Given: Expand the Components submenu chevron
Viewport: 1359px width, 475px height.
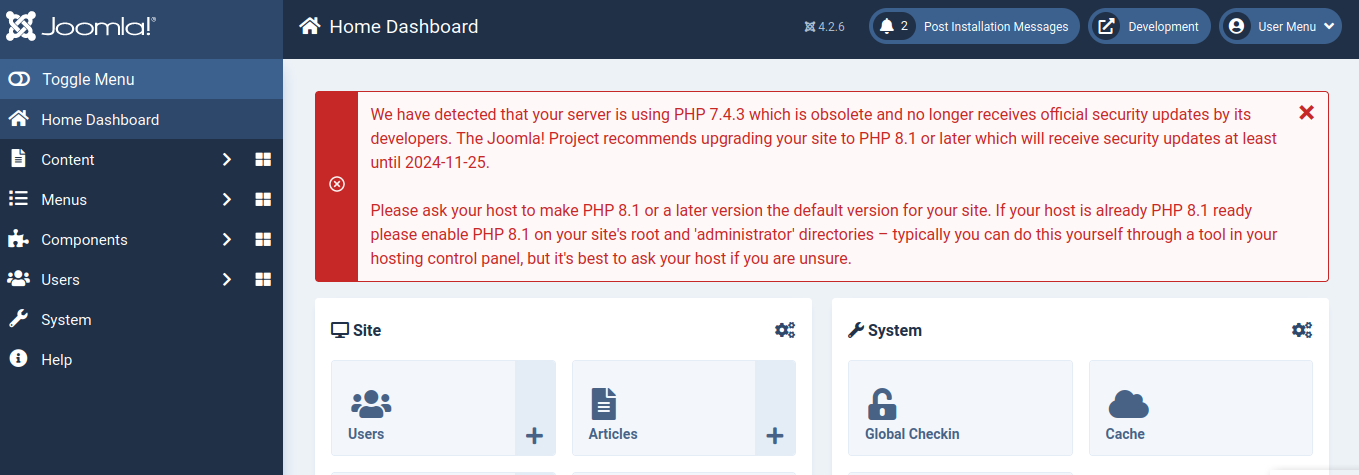Looking at the screenshot, I should click(x=227, y=239).
